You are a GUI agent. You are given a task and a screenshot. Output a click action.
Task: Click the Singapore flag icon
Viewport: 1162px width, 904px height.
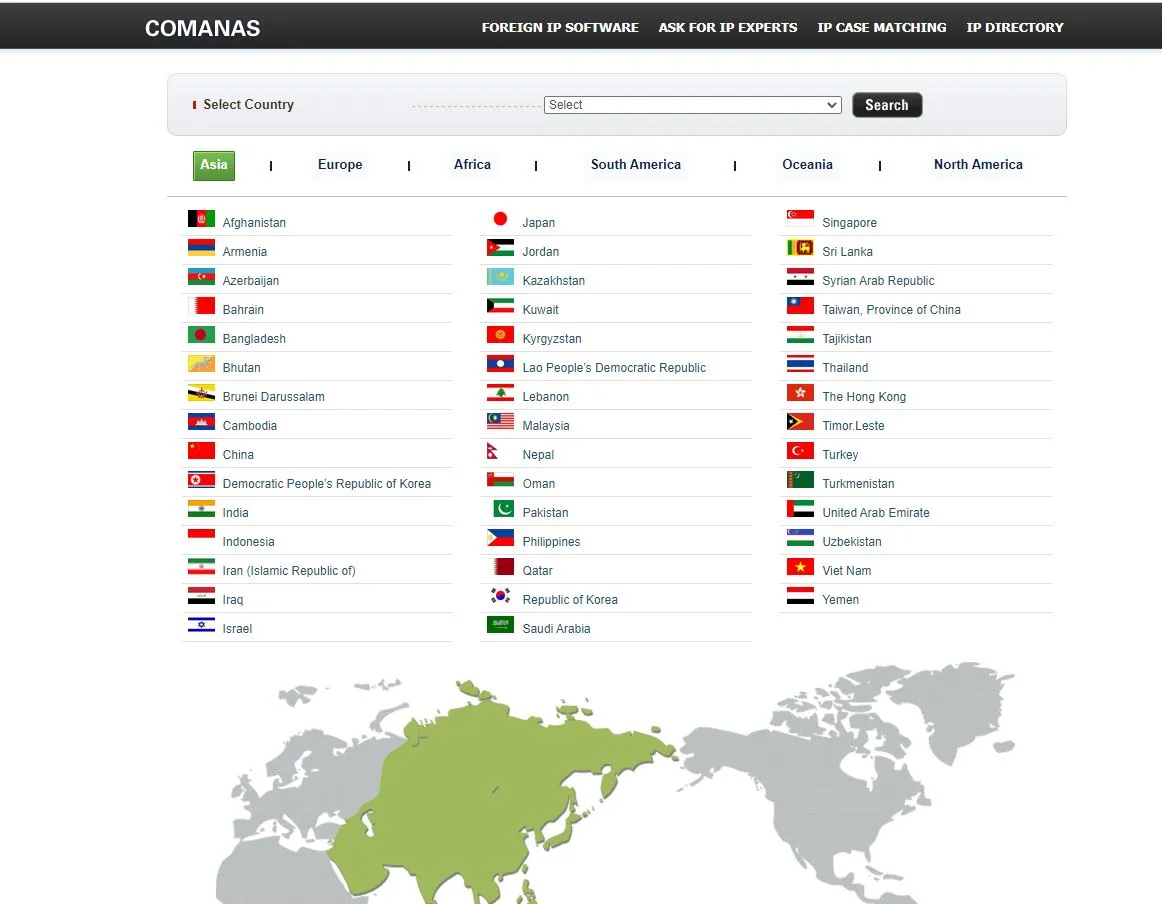(x=800, y=219)
